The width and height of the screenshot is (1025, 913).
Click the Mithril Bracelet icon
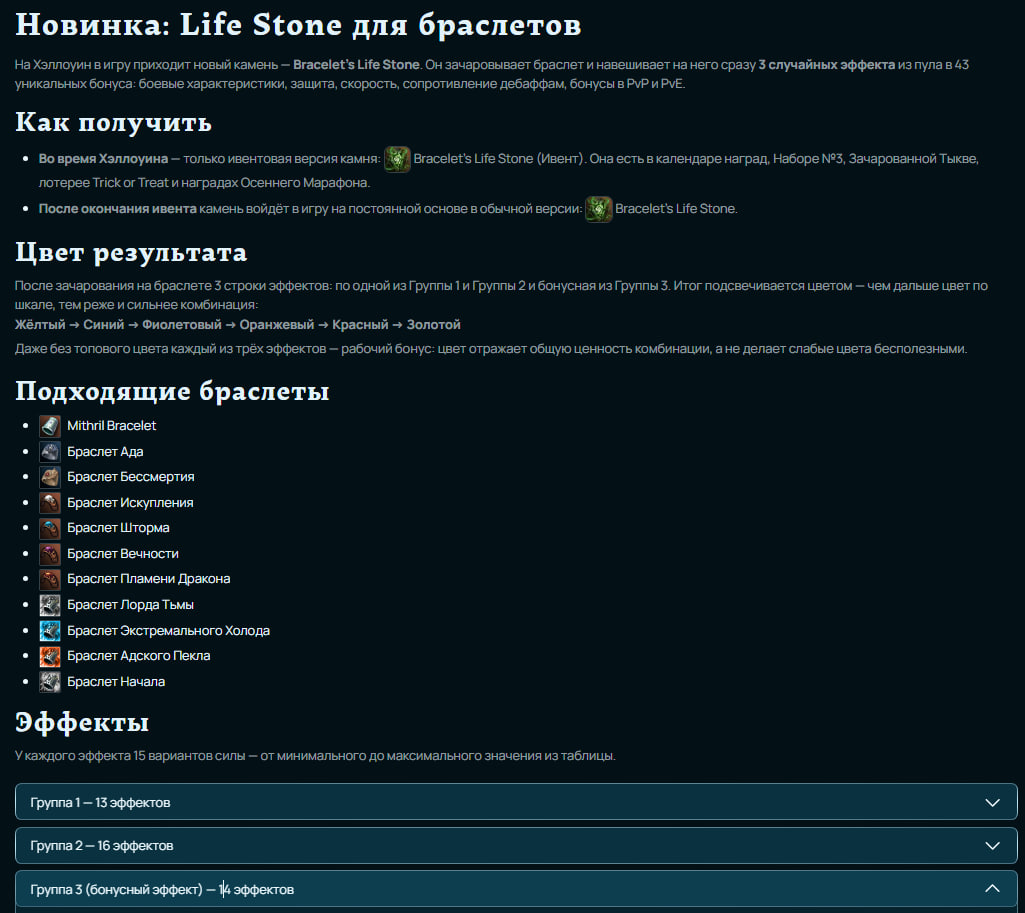pos(50,426)
